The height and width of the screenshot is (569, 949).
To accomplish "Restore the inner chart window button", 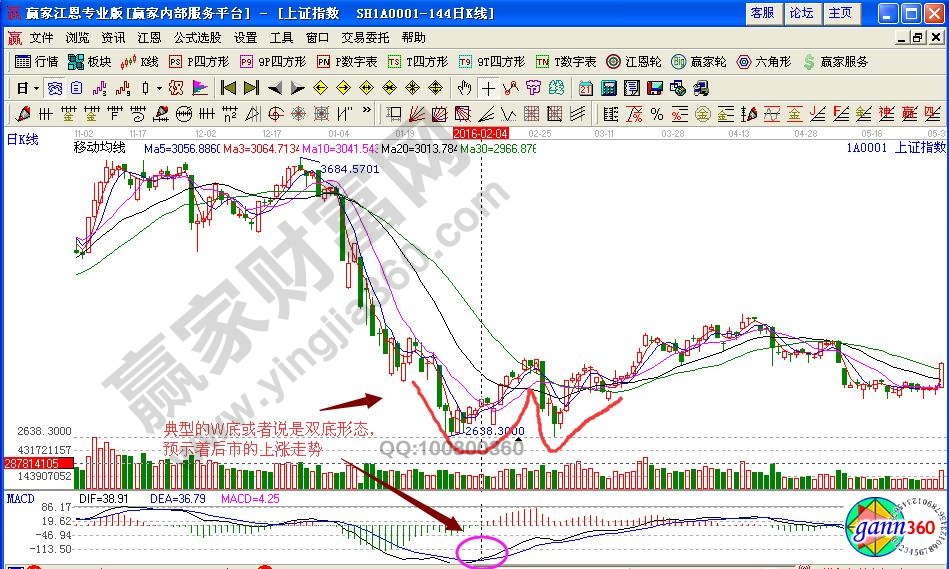I will (x=918, y=38).
